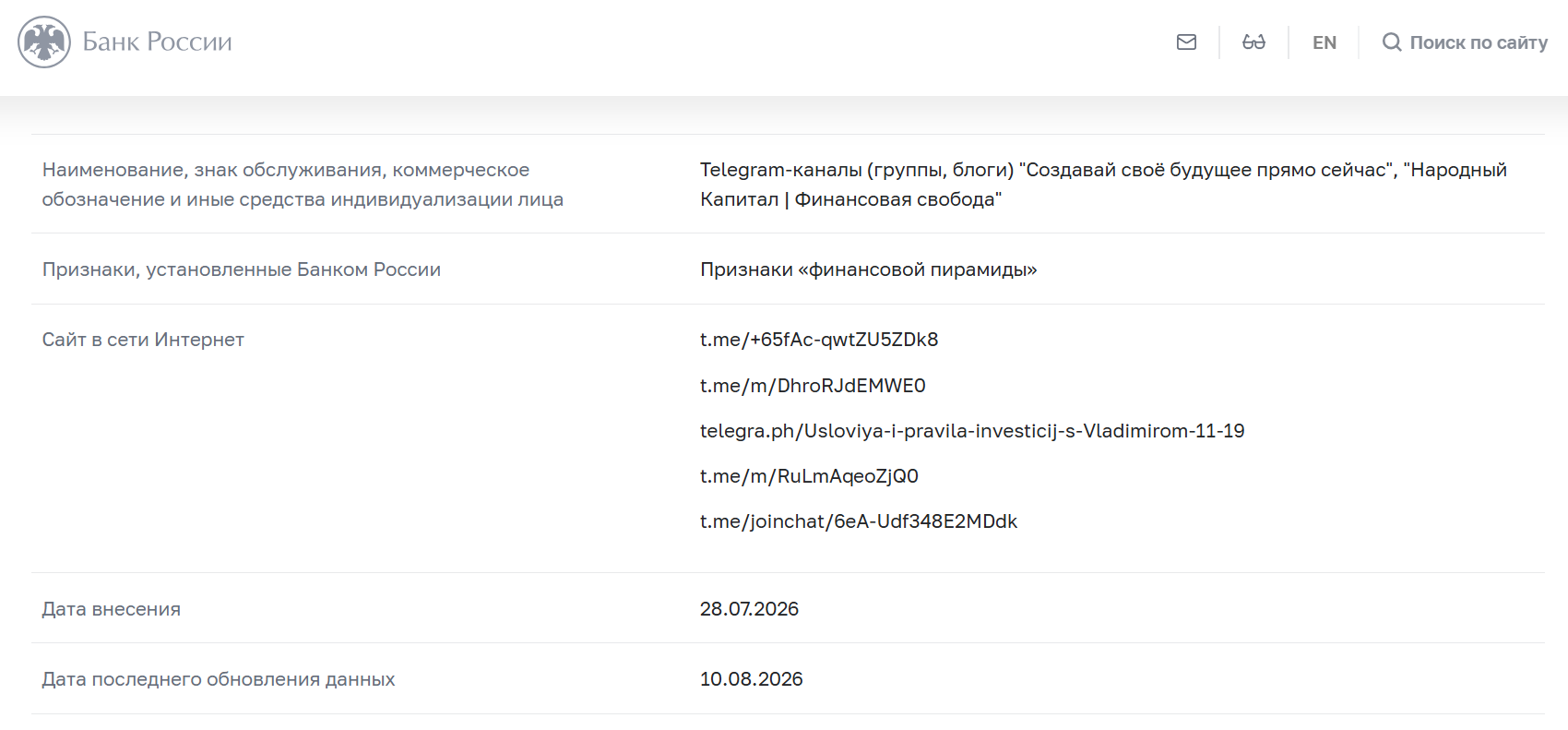Click the Bank of Russia eagle emblem logo
Image resolution: width=1568 pixels, height=730 pixels.
44,42
